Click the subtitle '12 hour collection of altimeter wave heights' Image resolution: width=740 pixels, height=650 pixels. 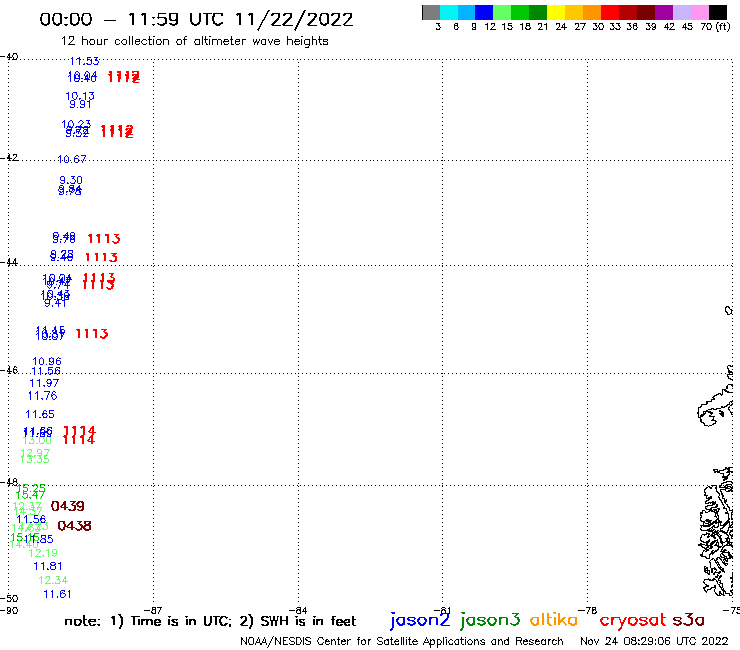pyautogui.click(x=194, y=41)
